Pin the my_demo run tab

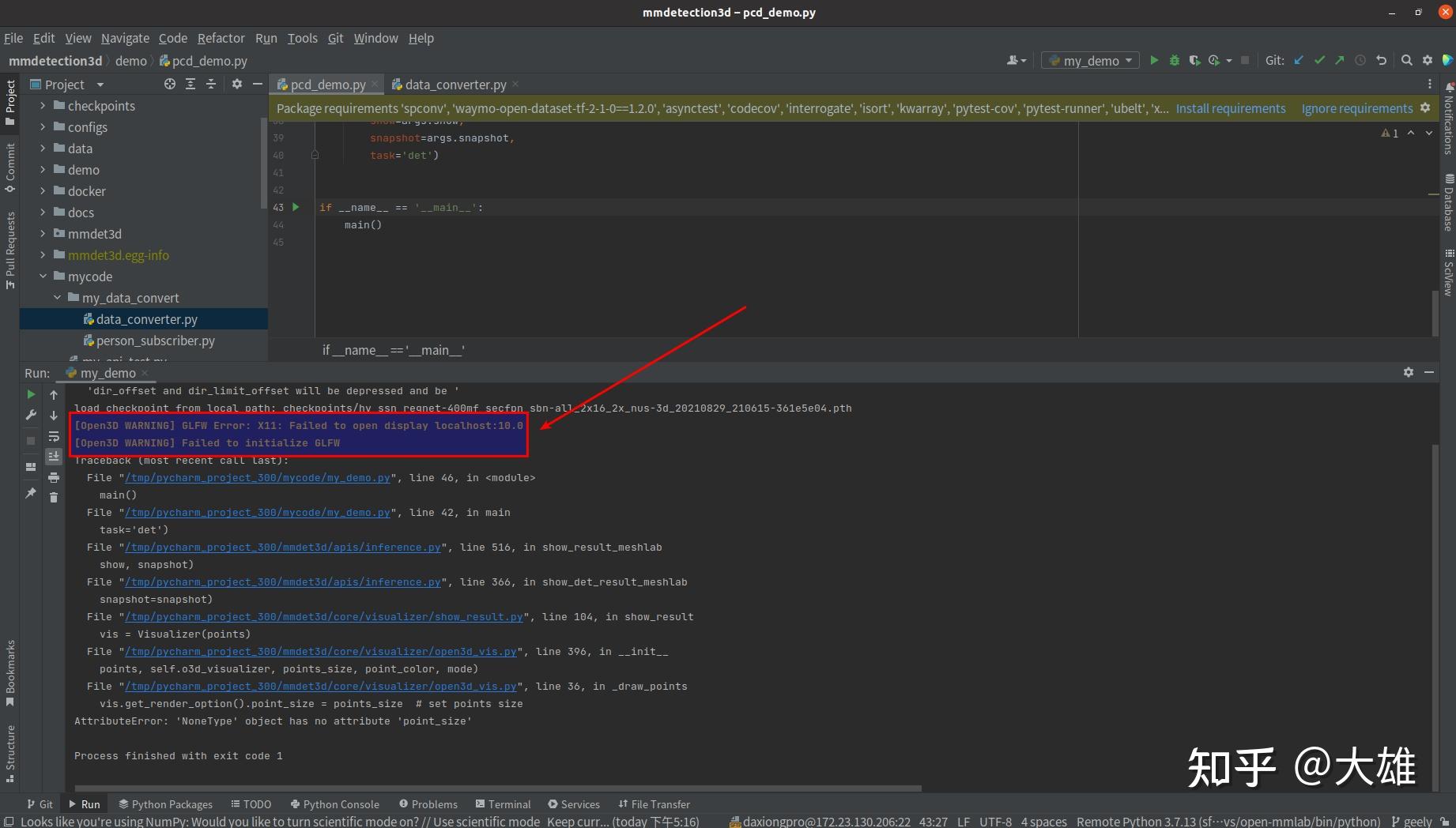point(31,493)
